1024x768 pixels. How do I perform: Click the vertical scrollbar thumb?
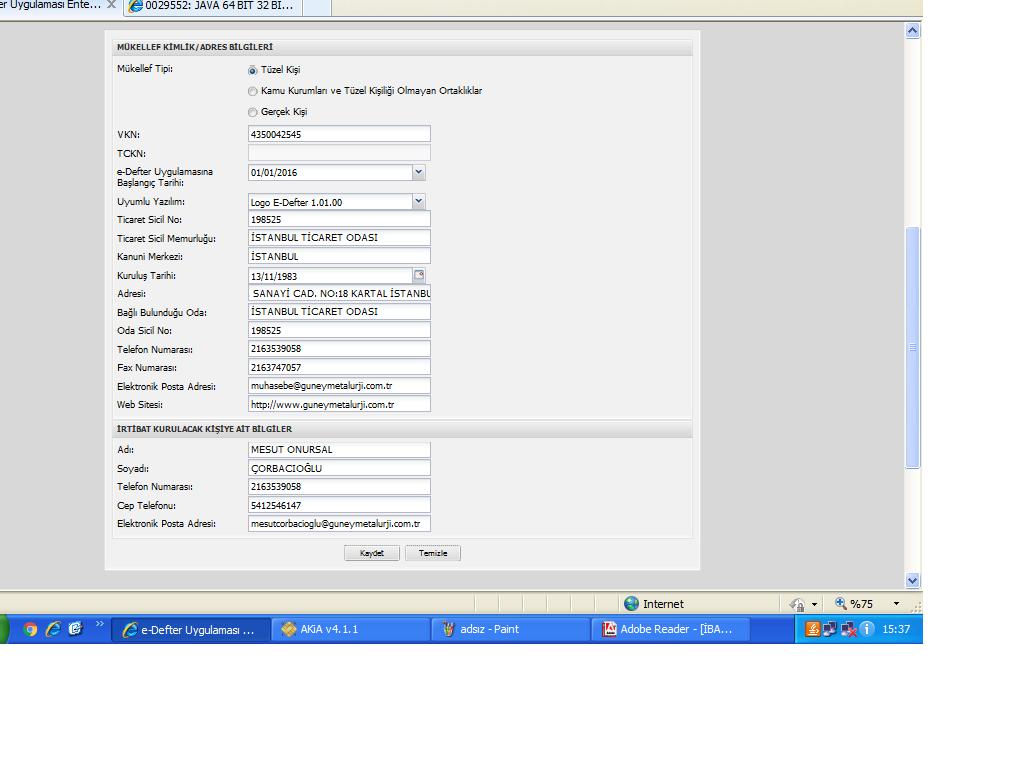coord(912,347)
